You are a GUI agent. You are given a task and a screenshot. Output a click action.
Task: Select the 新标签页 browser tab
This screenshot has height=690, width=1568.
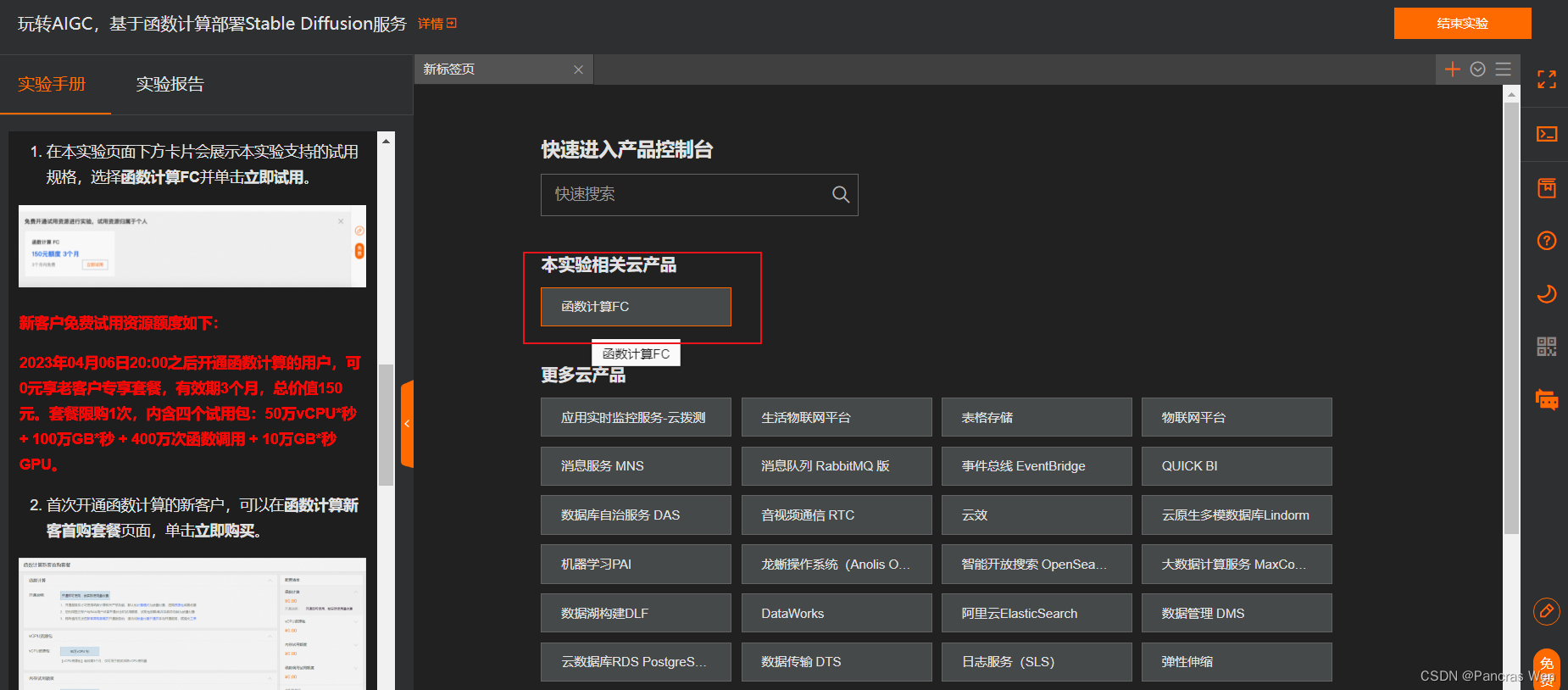pyautogui.click(x=503, y=70)
